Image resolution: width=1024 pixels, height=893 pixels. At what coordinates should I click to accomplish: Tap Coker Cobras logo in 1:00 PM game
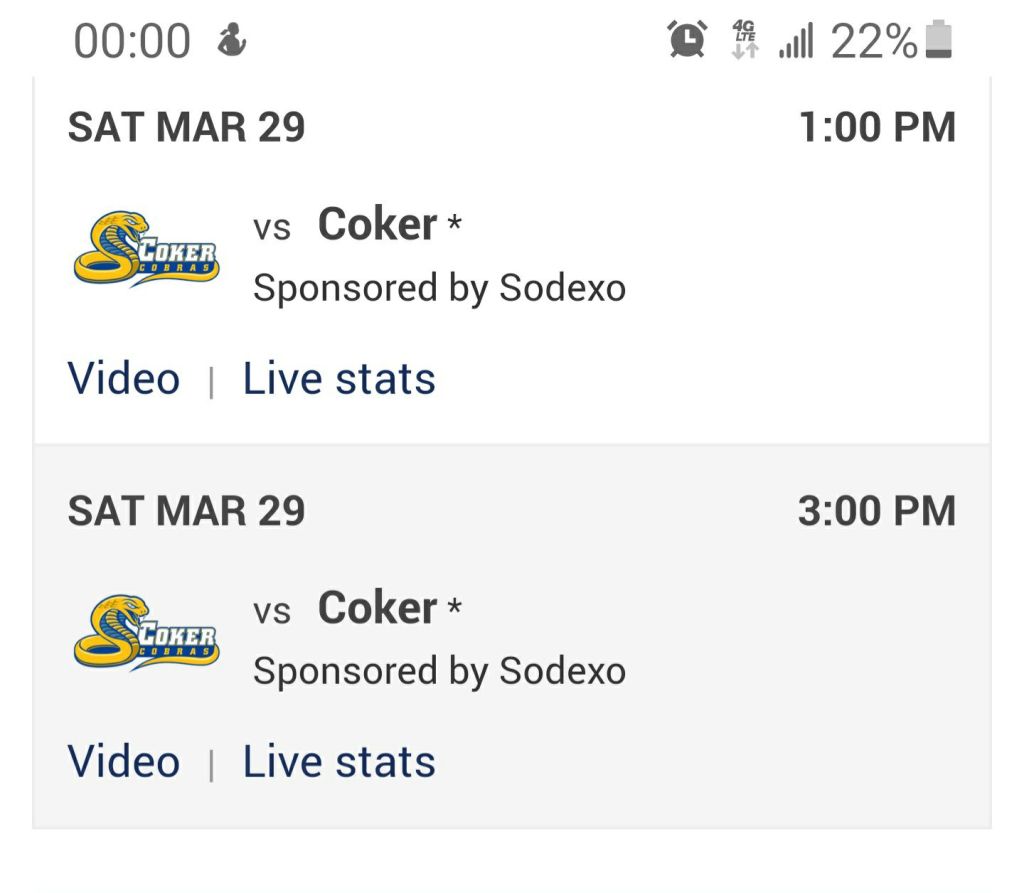click(146, 249)
